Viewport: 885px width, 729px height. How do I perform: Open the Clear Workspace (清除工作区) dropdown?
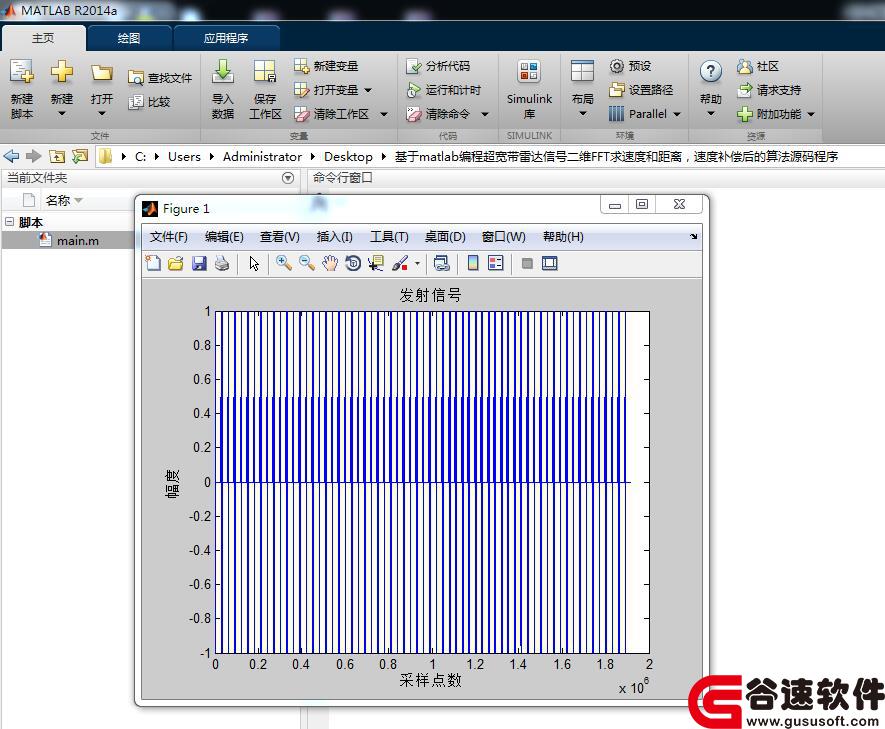(x=384, y=114)
